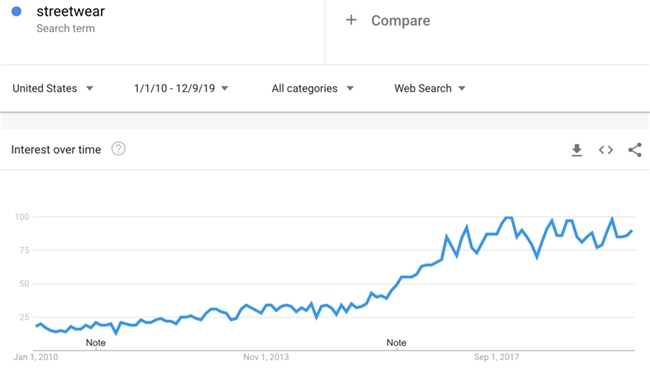Add a Compare search term

point(400,20)
